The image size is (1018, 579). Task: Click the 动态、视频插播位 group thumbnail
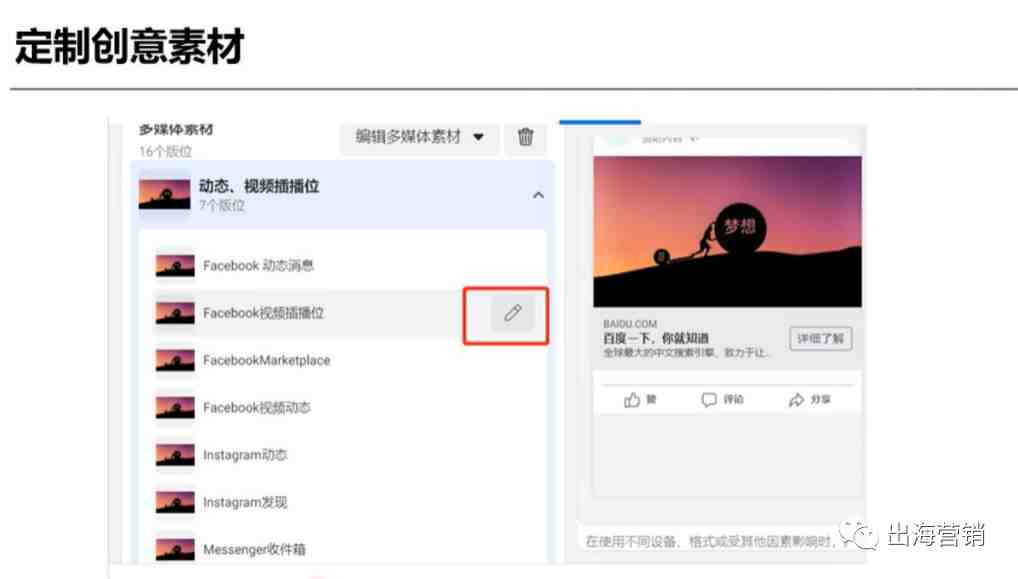[164, 195]
